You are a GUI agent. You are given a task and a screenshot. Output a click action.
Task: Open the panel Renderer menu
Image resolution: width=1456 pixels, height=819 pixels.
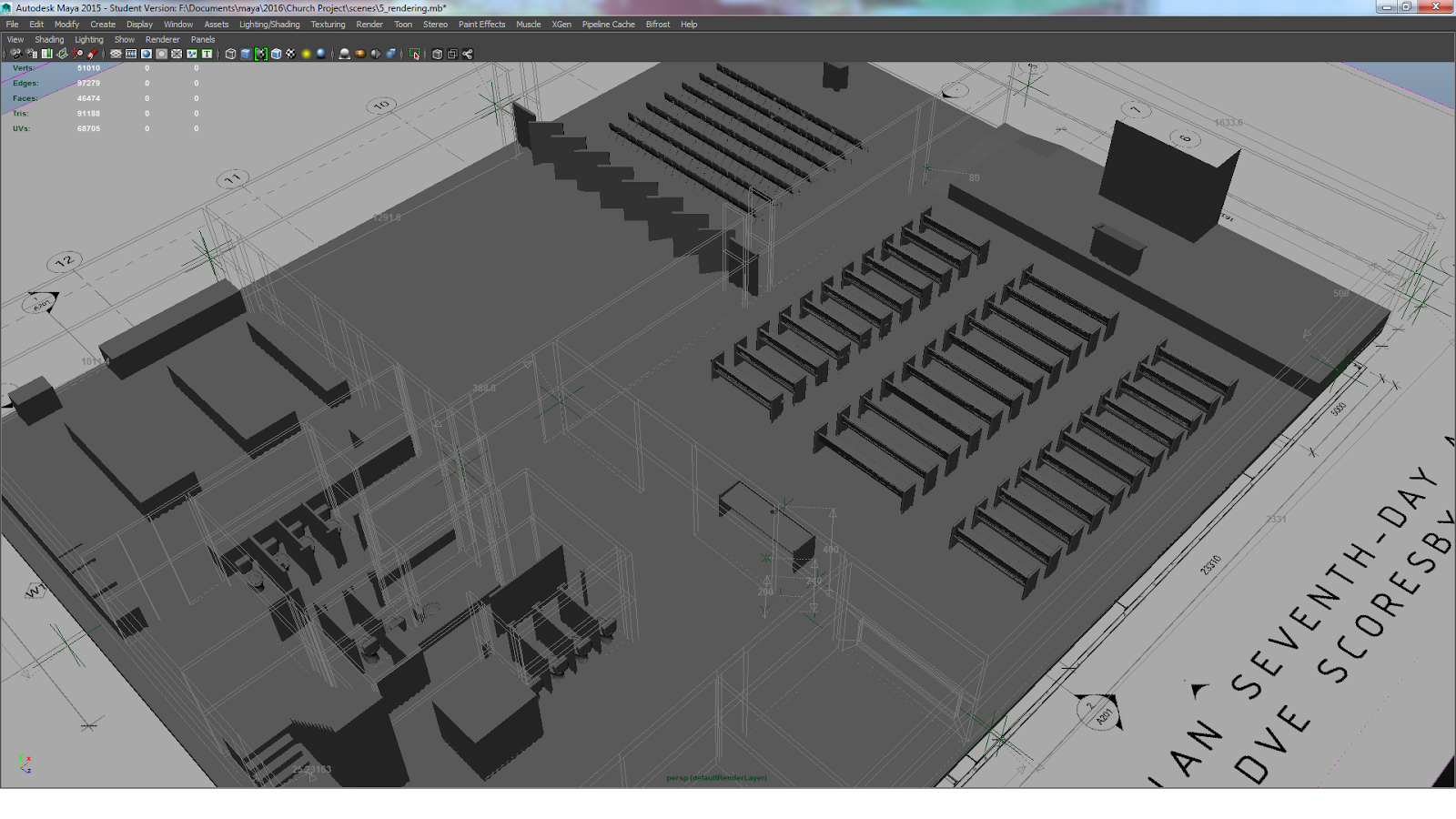click(x=163, y=40)
